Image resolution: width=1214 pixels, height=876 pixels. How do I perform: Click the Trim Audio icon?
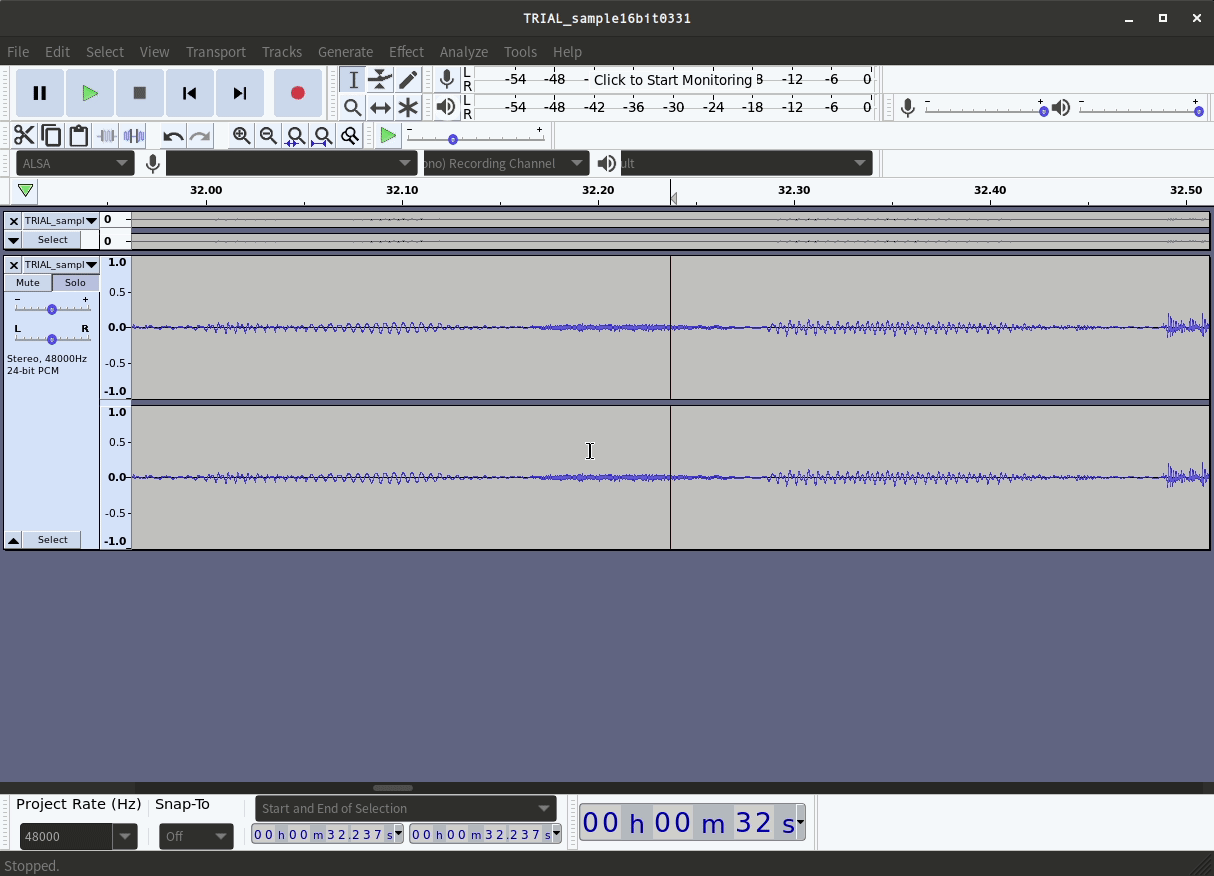coord(106,135)
